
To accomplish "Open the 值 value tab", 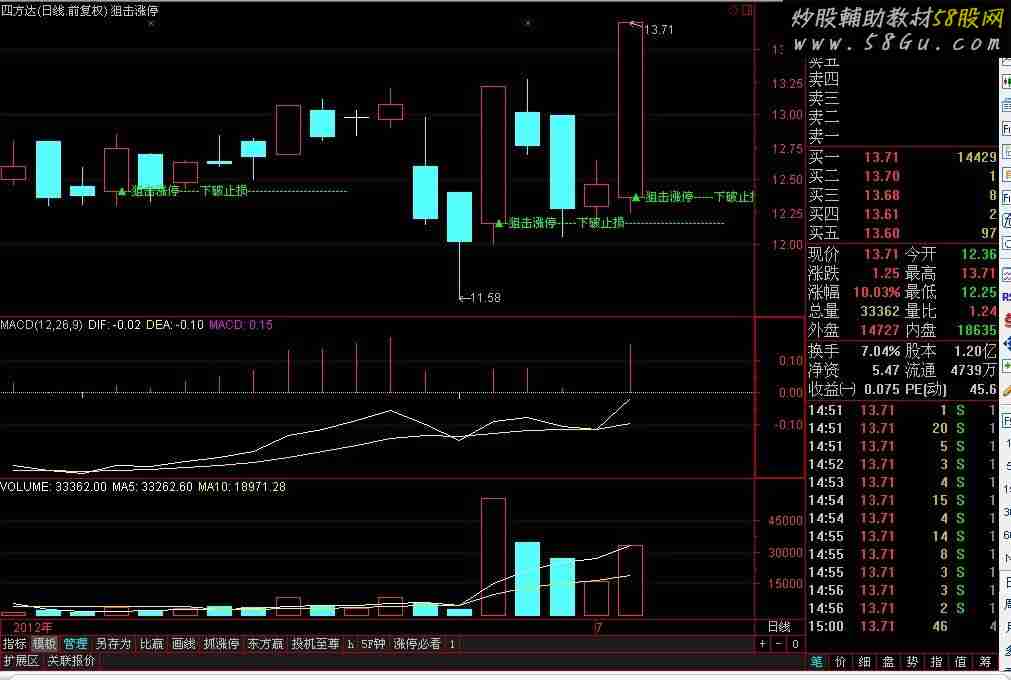I will coord(961,661).
